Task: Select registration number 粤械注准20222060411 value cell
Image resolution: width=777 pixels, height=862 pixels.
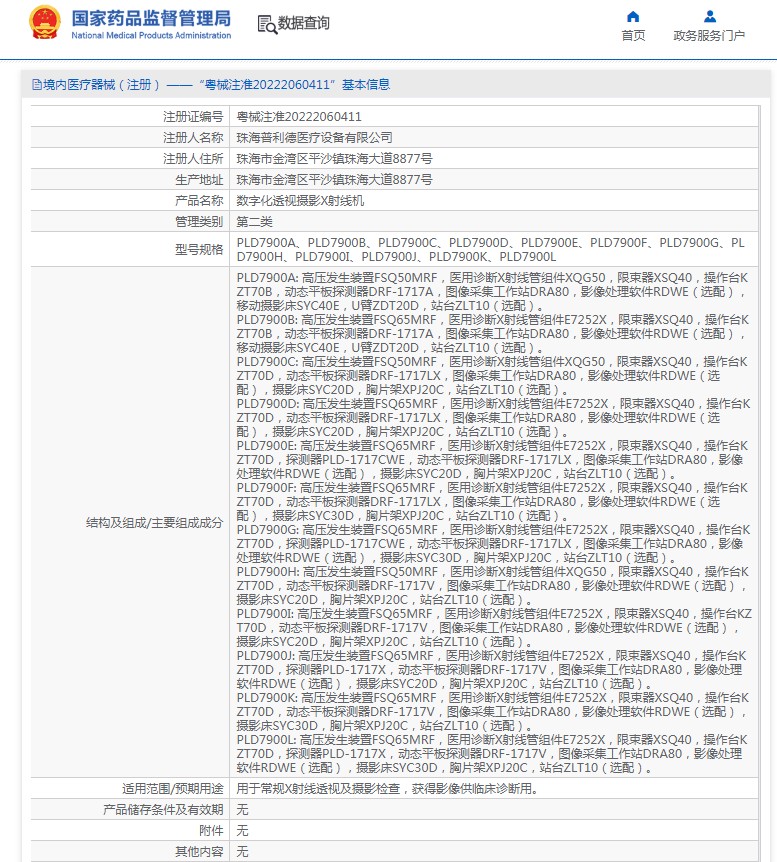Action: (494, 117)
